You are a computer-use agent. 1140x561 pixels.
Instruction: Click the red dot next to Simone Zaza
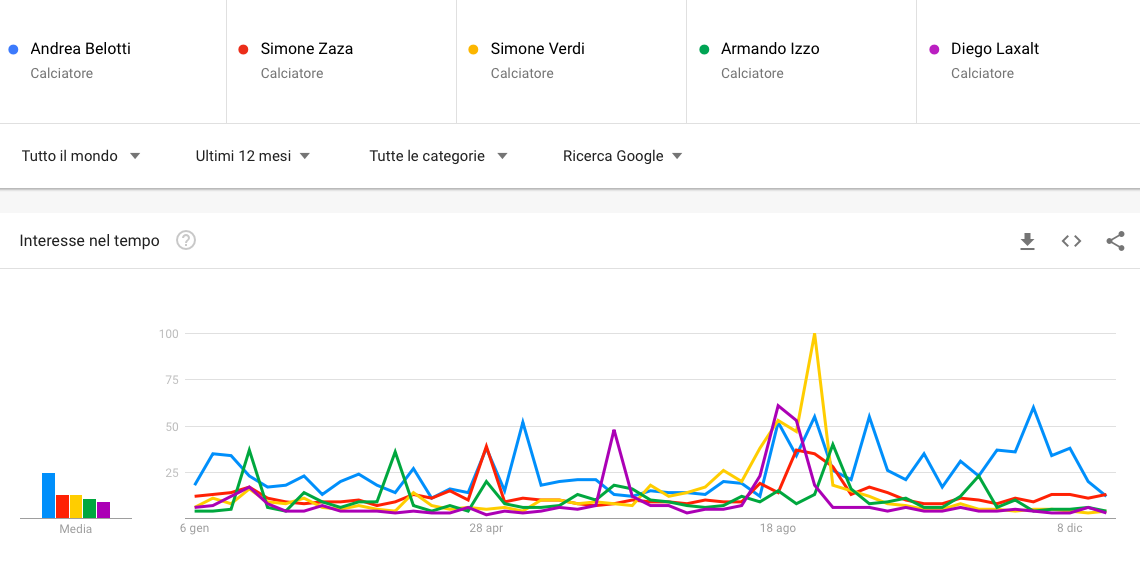(x=243, y=49)
